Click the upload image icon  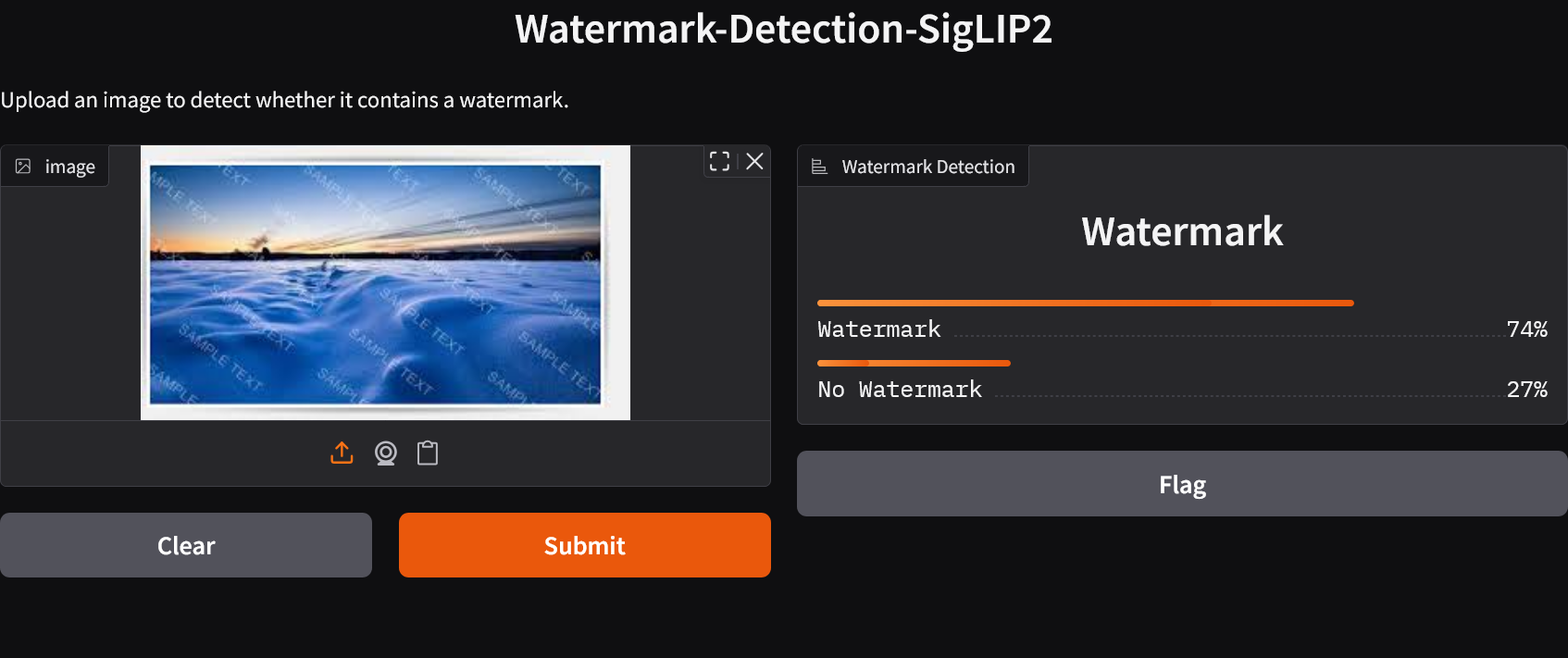(342, 453)
